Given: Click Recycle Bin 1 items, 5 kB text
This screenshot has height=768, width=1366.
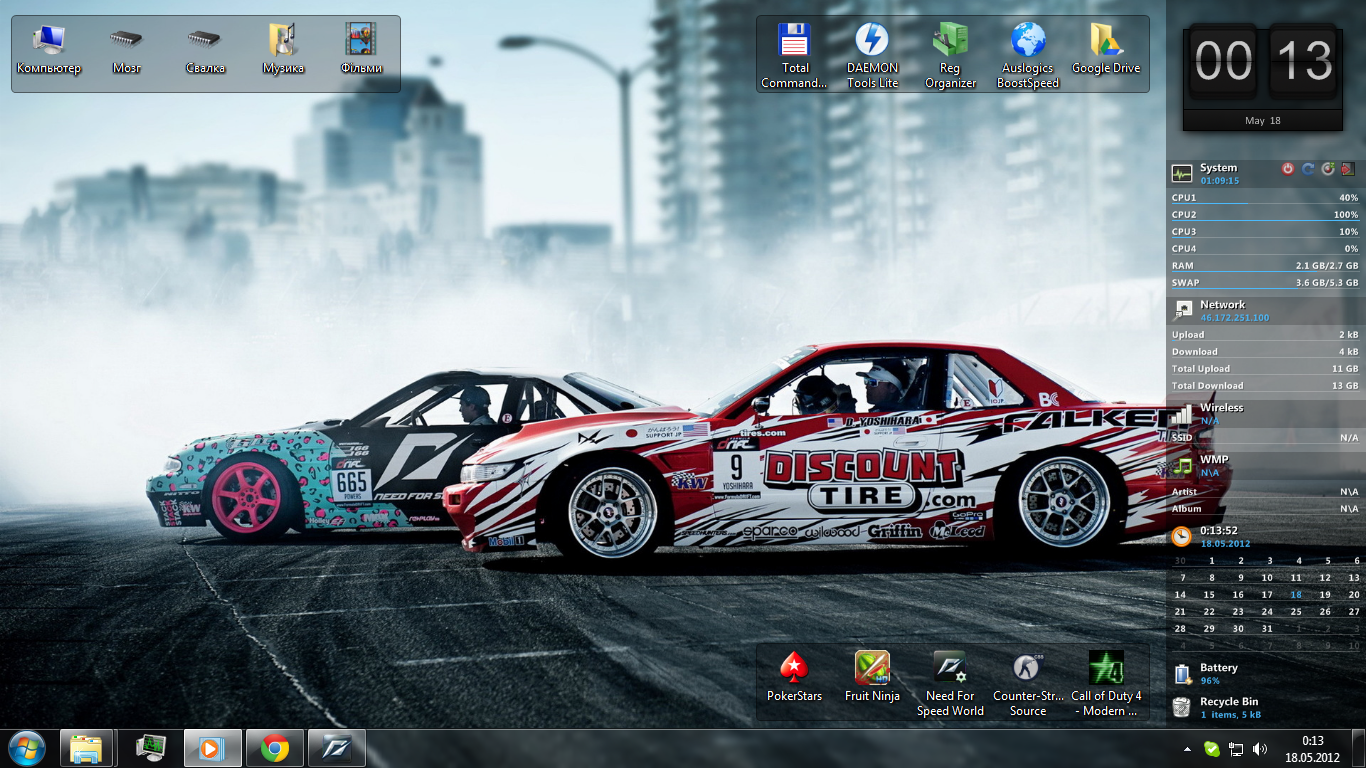Looking at the screenshot, I should [1230, 715].
